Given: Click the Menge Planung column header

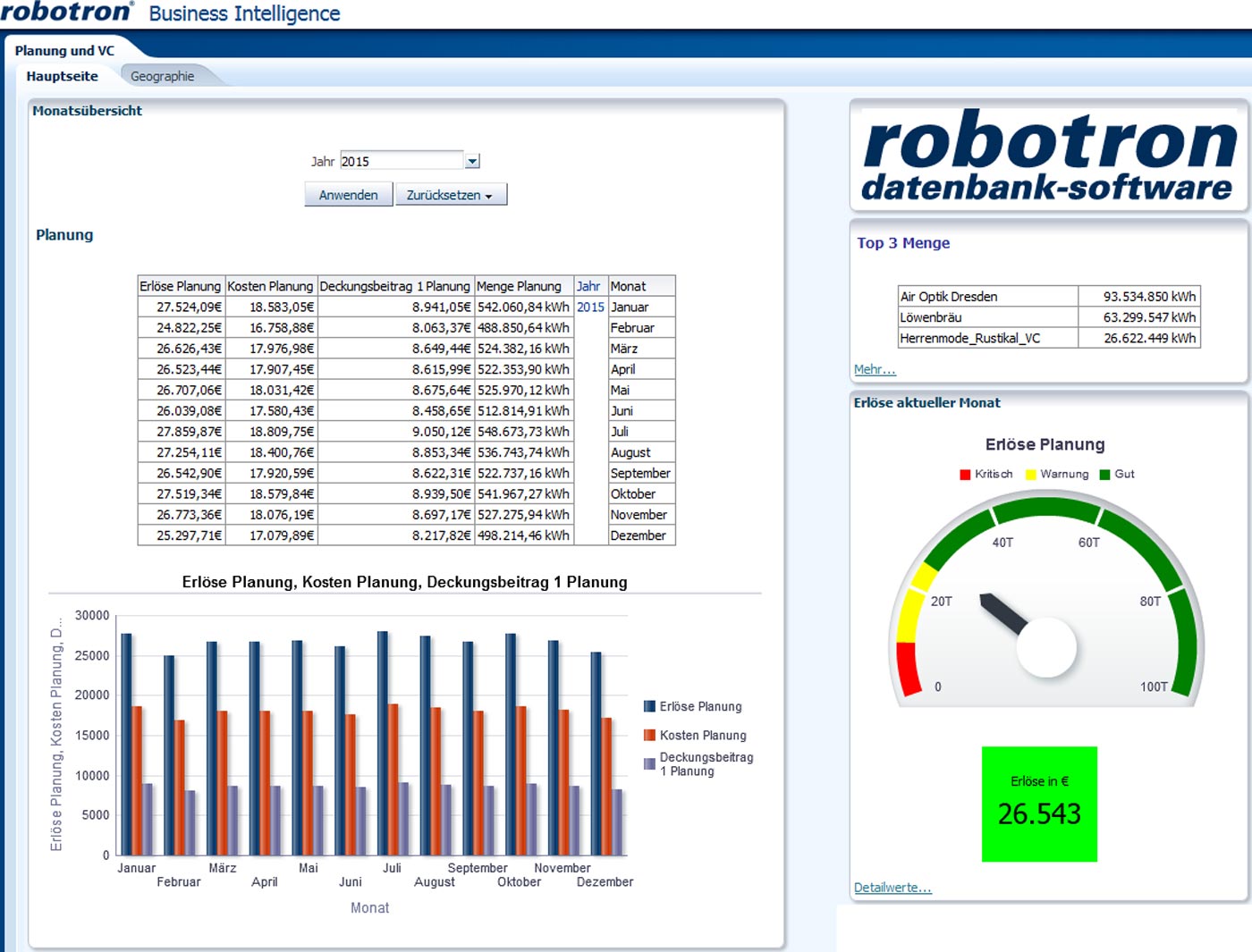Looking at the screenshot, I should pos(523,286).
